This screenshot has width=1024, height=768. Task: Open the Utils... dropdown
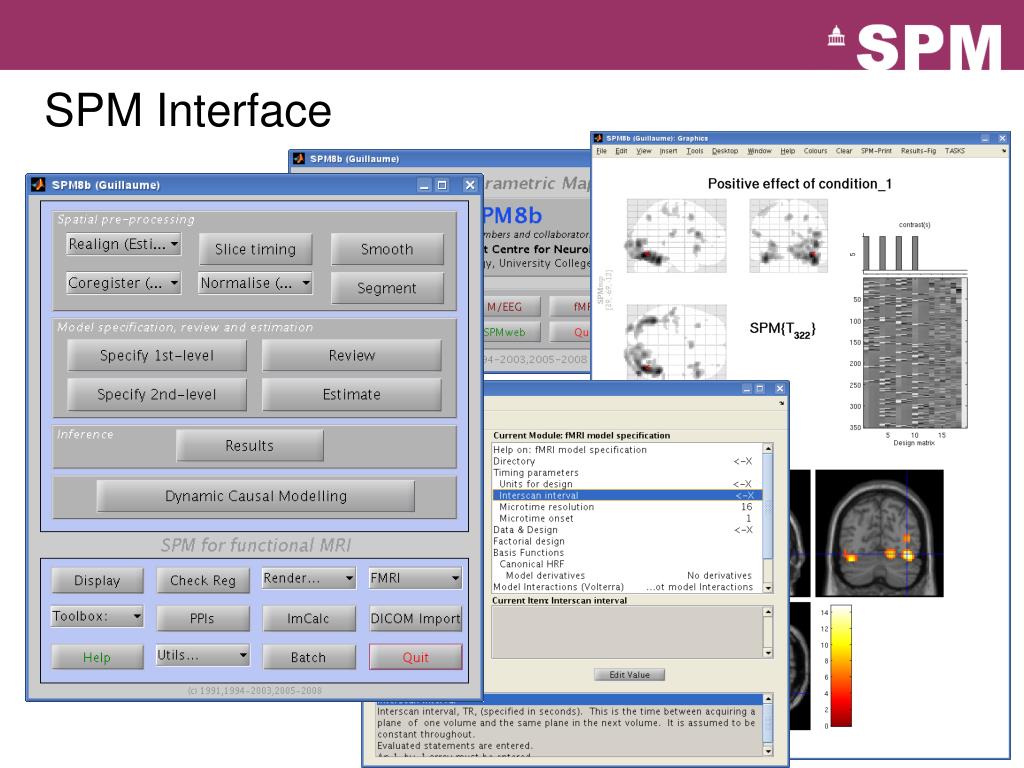[x=202, y=655]
